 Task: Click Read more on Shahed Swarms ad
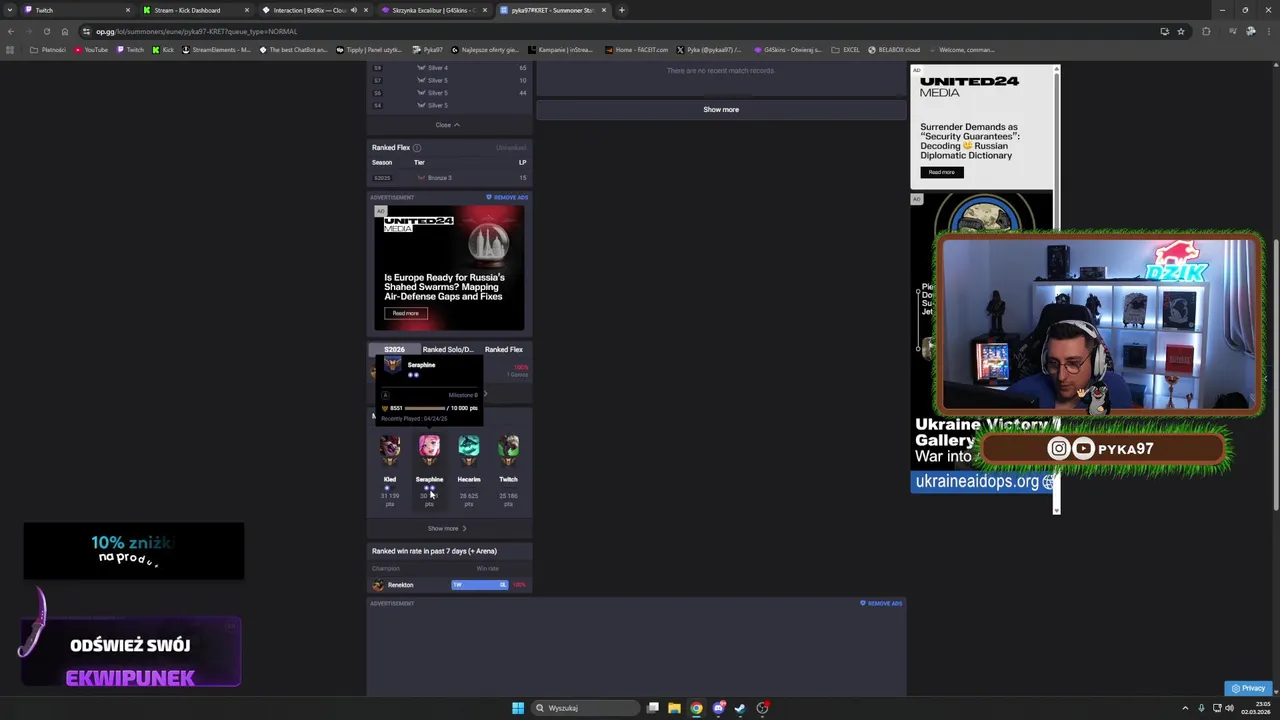click(405, 314)
